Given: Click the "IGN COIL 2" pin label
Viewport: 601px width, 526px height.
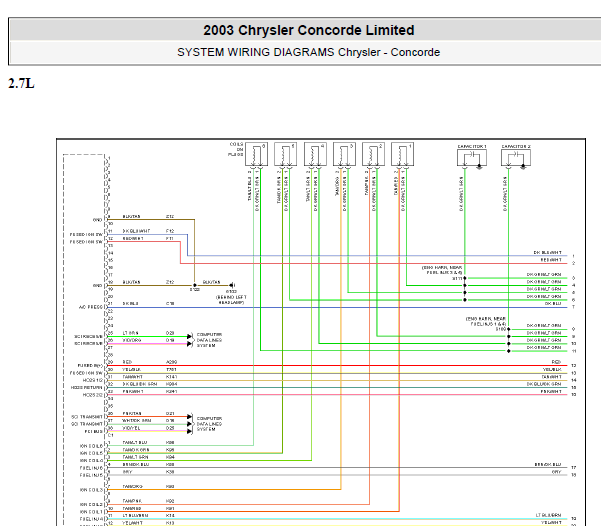Looking at the screenshot, I should click(92, 505).
